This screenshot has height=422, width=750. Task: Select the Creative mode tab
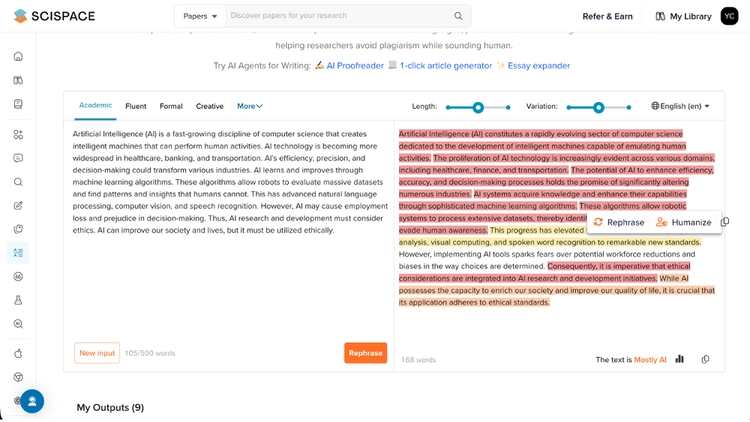tap(210, 106)
